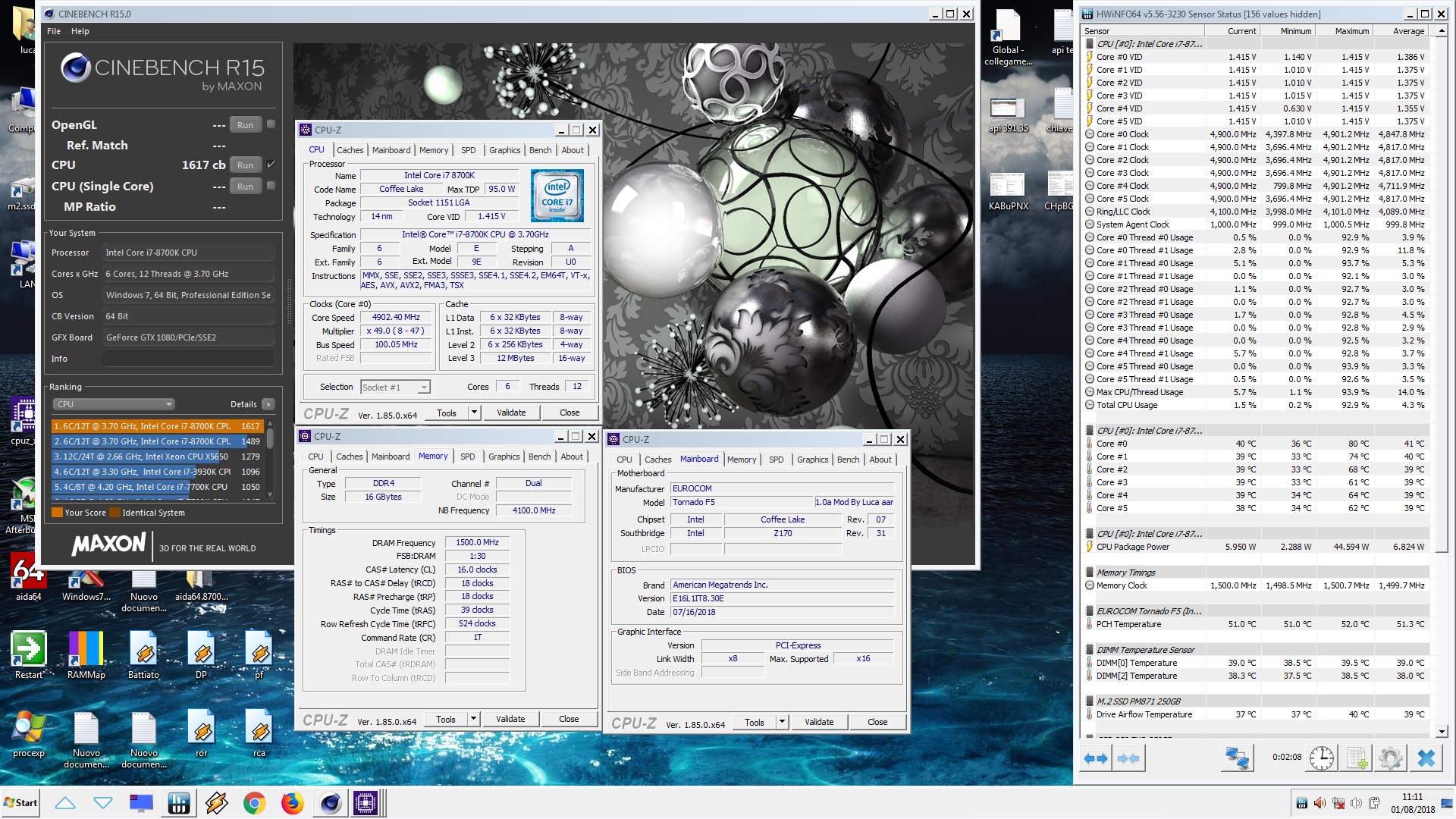Open KABuPNX desktop file
The width and height of the screenshot is (1456, 819).
point(1009,190)
